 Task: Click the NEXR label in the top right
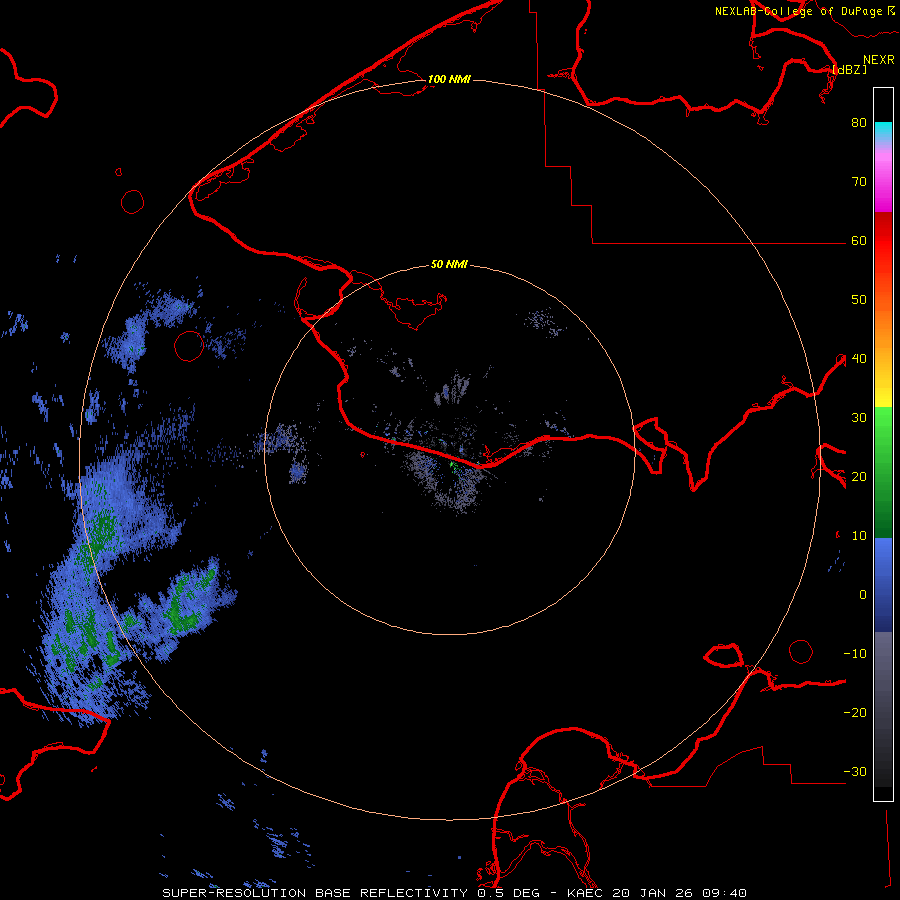click(x=879, y=60)
